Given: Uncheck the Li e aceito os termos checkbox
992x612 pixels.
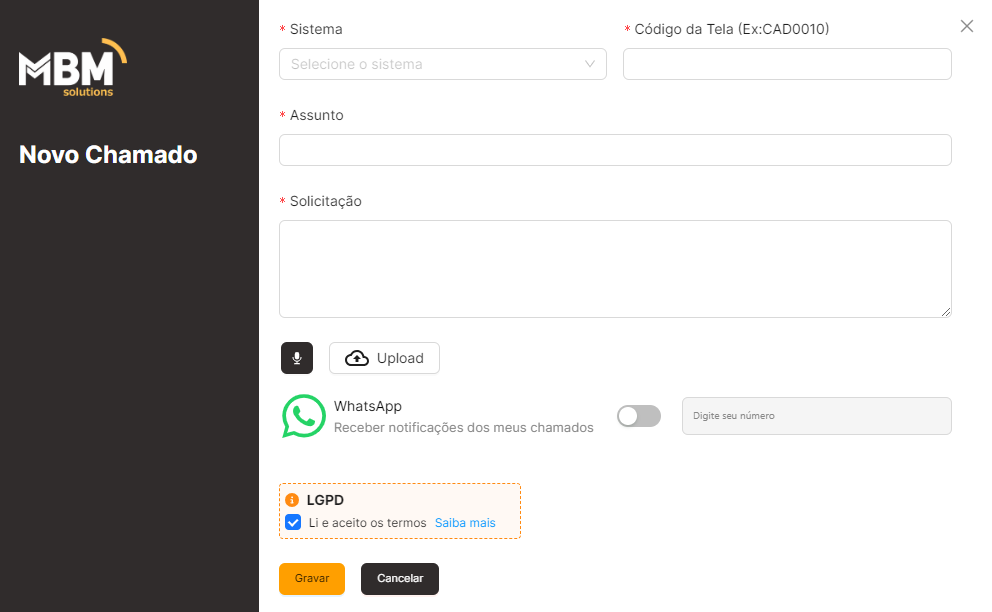Looking at the screenshot, I should tap(293, 522).
